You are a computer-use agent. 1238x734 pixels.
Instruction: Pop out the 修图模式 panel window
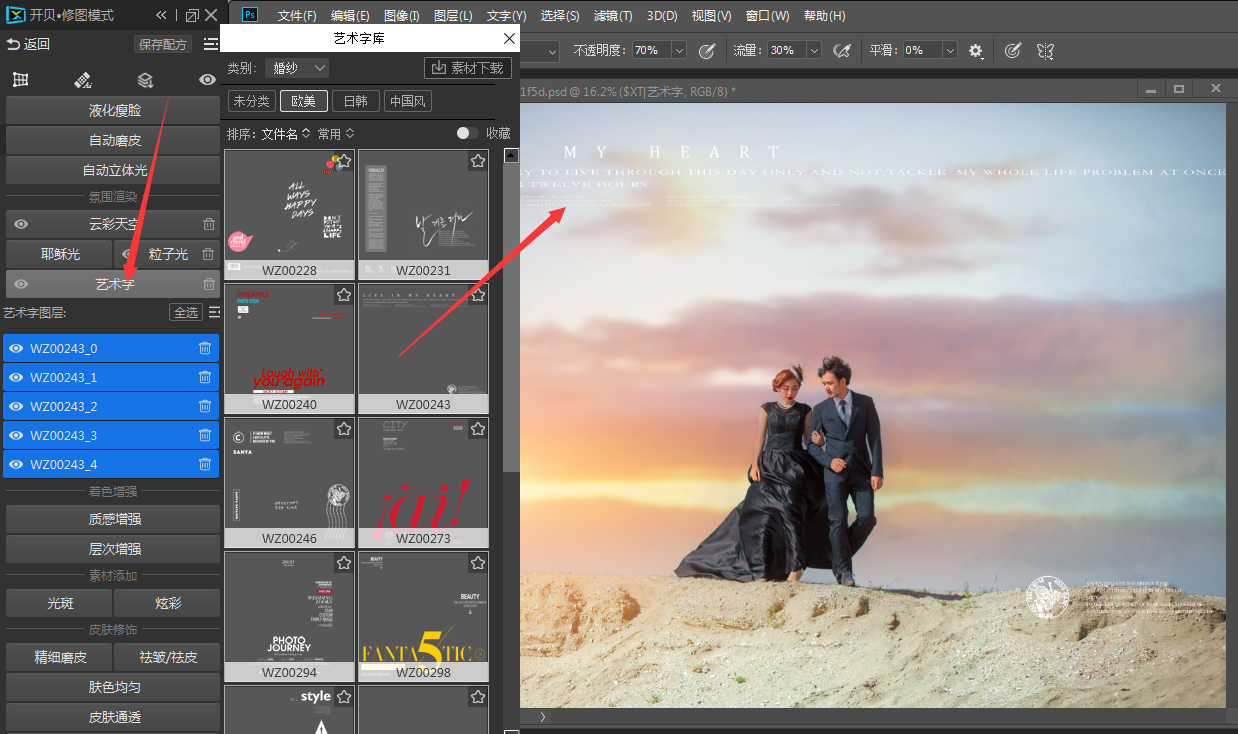coord(192,15)
